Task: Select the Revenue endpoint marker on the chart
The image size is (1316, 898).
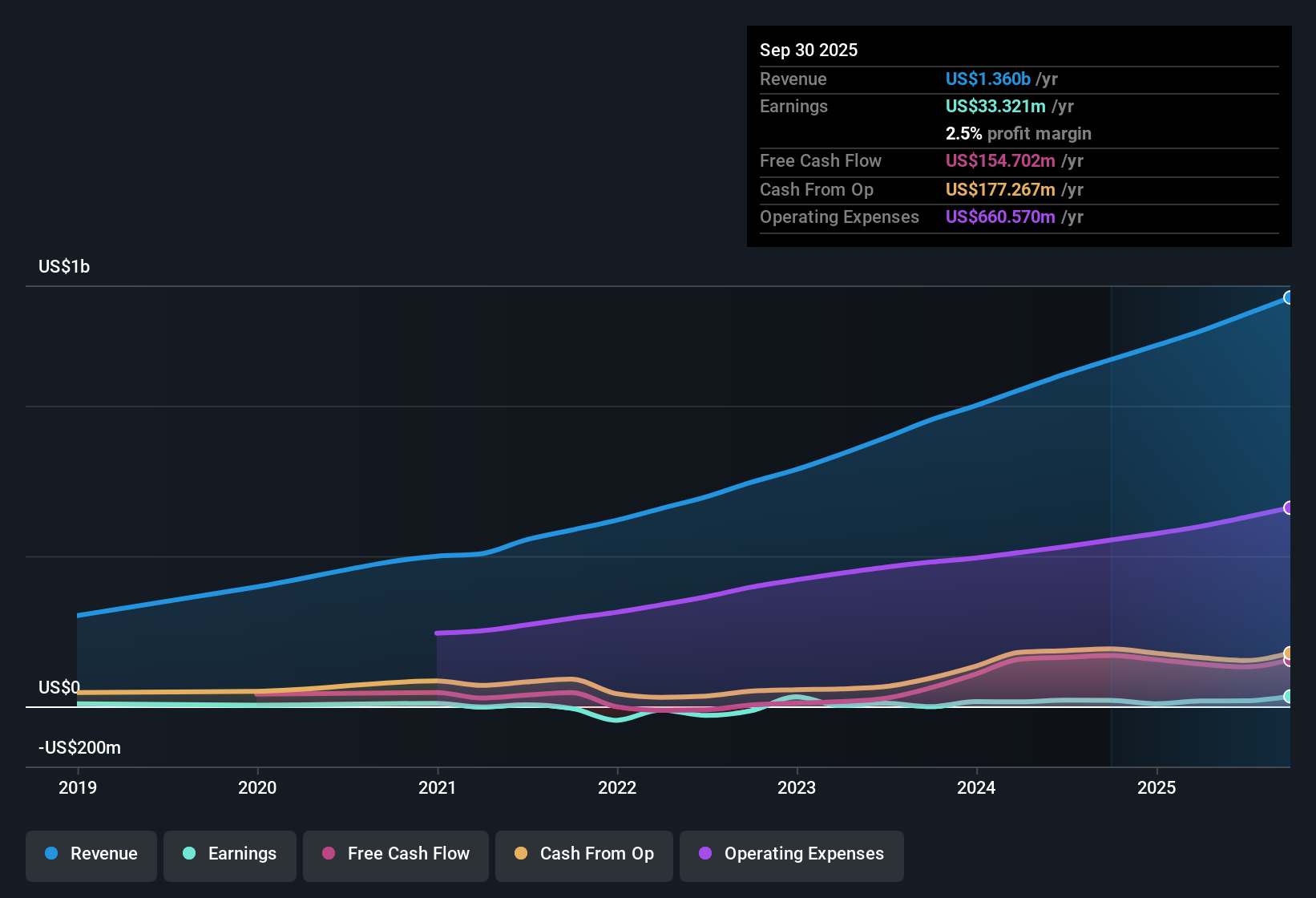Action: point(1289,297)
